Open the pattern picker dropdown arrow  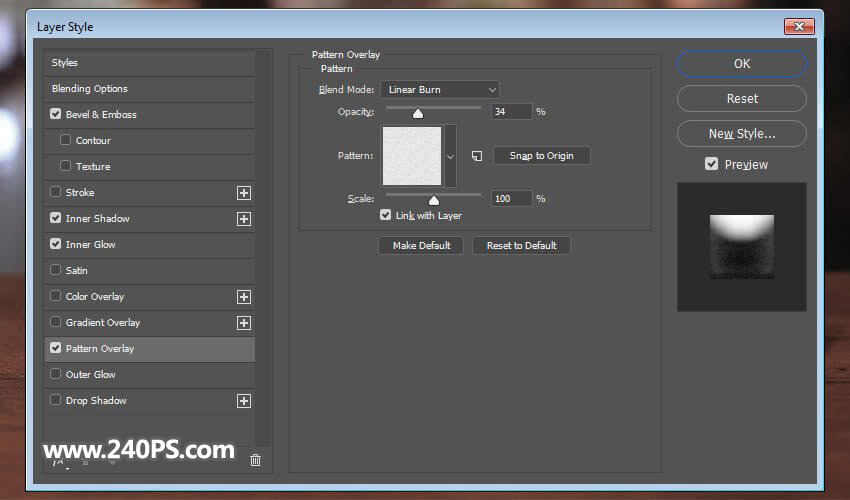[x=450, y=156]
